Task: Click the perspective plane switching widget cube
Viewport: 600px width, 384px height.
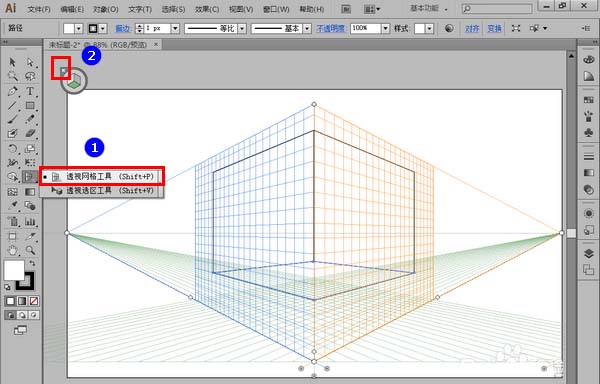Action: pos(74,81)
